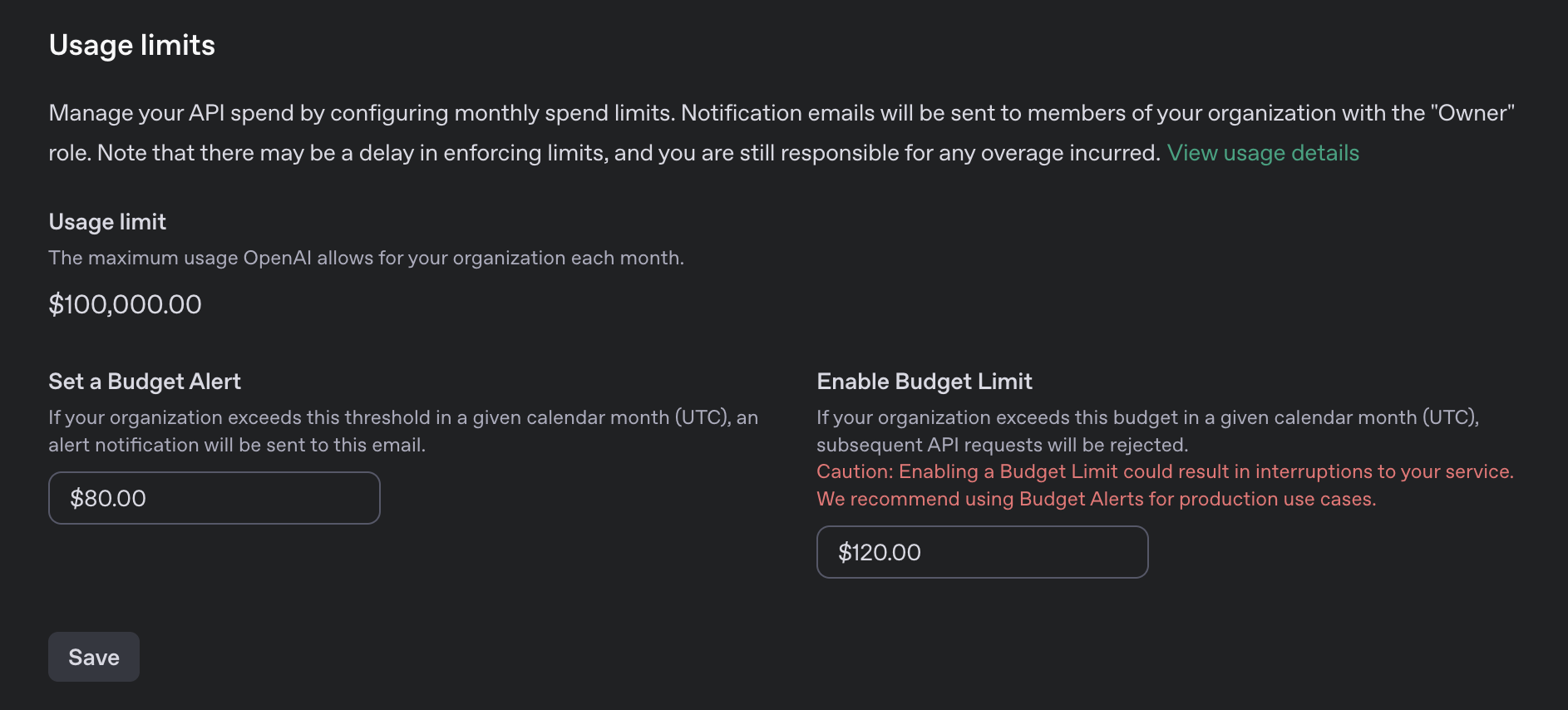Click the API requests will be rejected line
The image size is (1568, 710).
click(1002, 445)
